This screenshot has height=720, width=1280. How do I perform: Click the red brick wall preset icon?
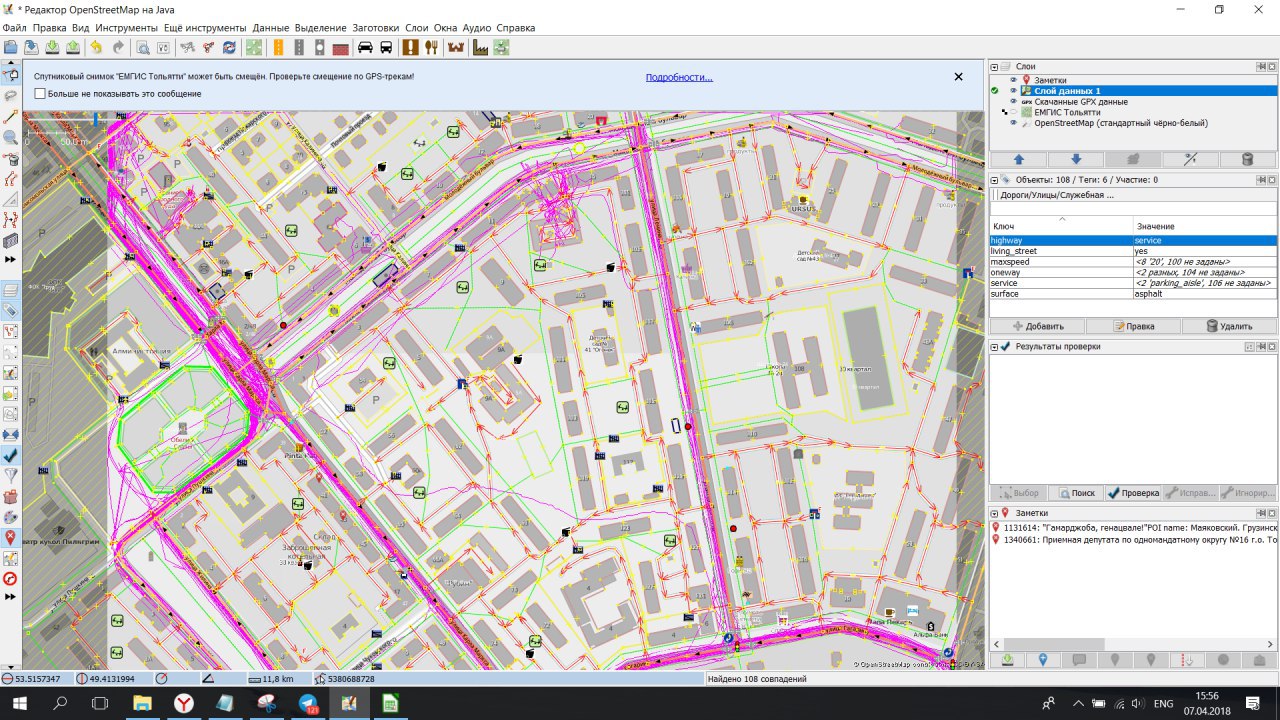[340, 47]
